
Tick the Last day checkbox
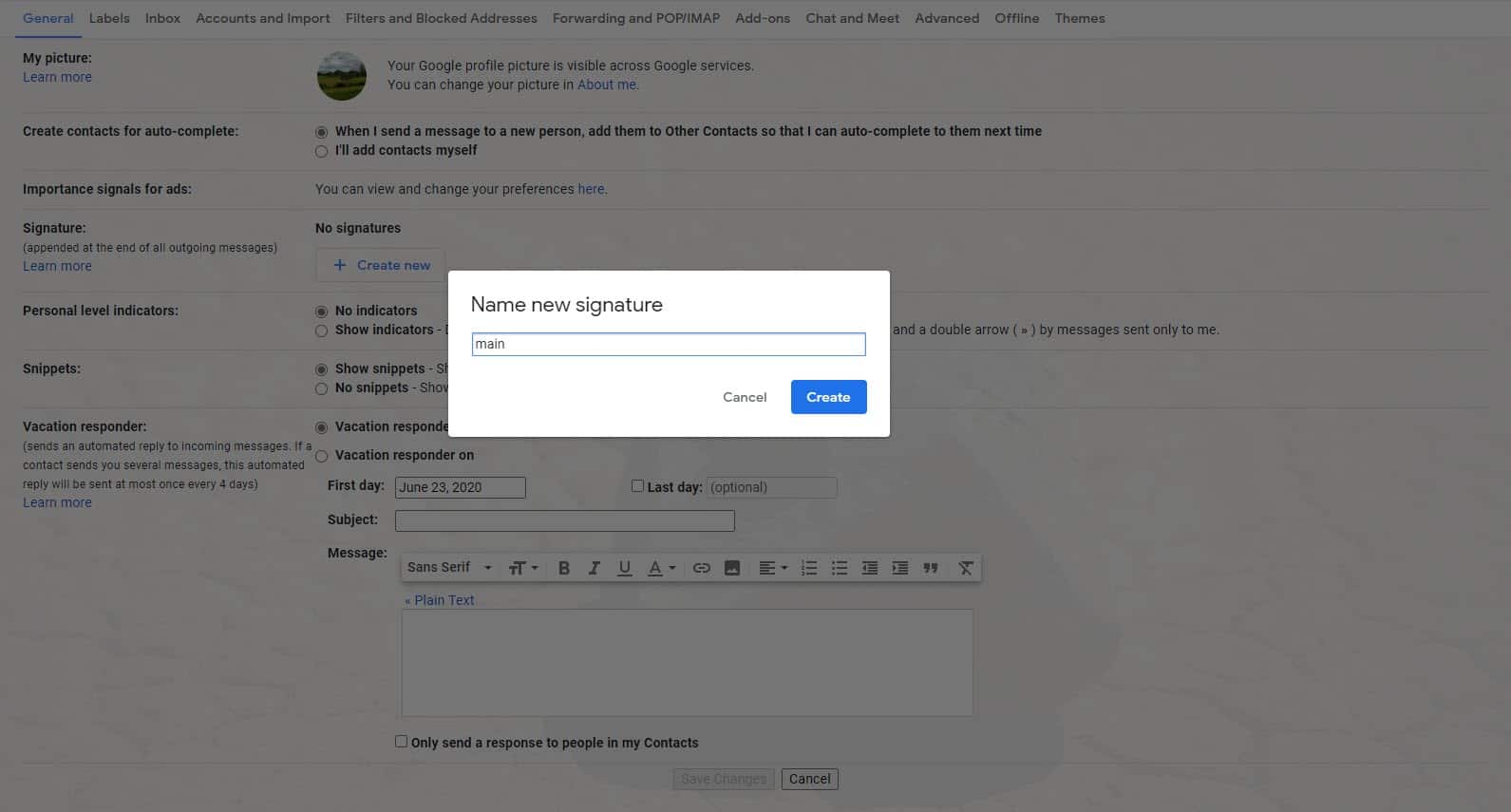click(637, 485)
